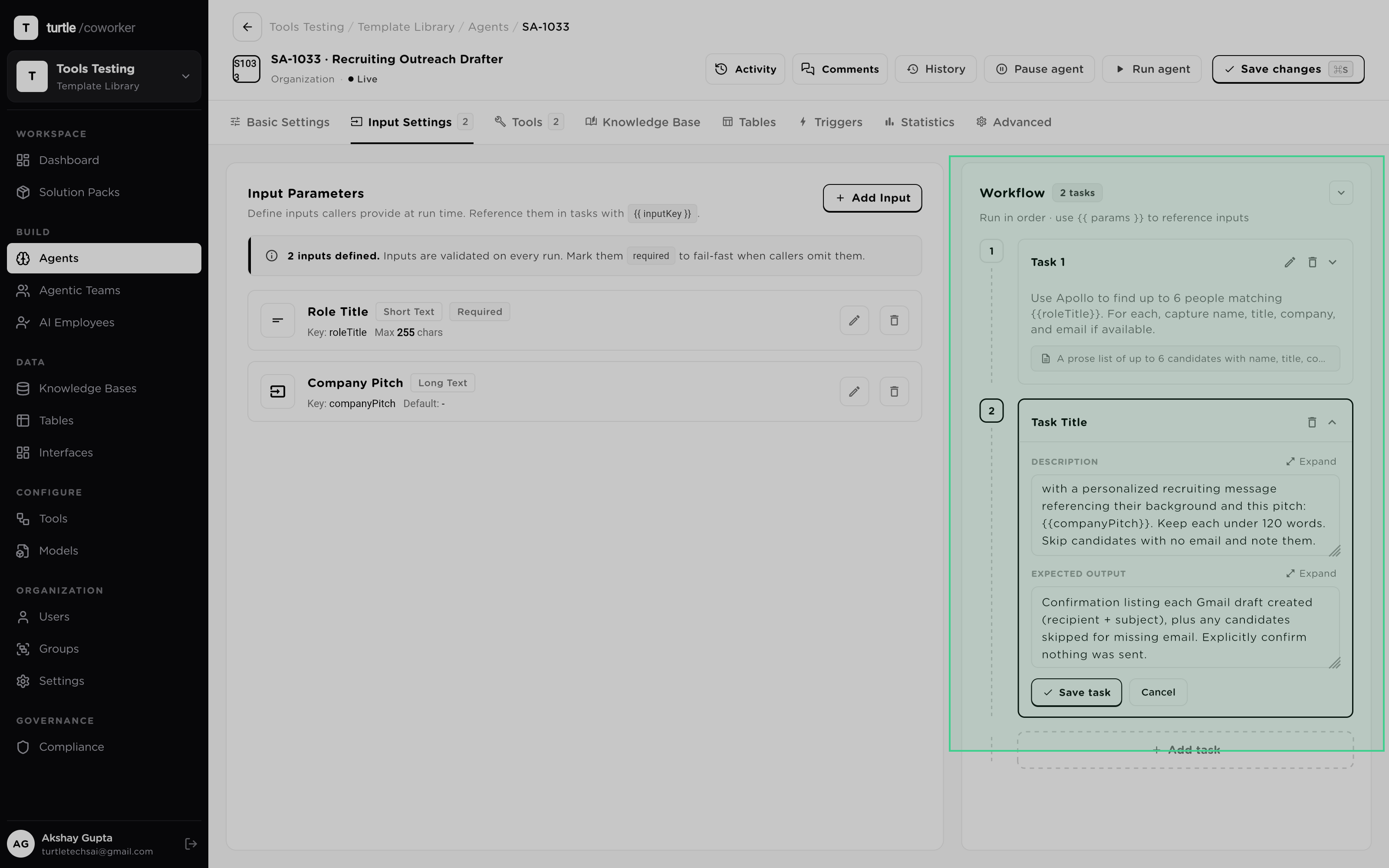Open Tools under Configure in sidebar
The width and height of the screenshot is (1389, 868).
coord(104,519)
